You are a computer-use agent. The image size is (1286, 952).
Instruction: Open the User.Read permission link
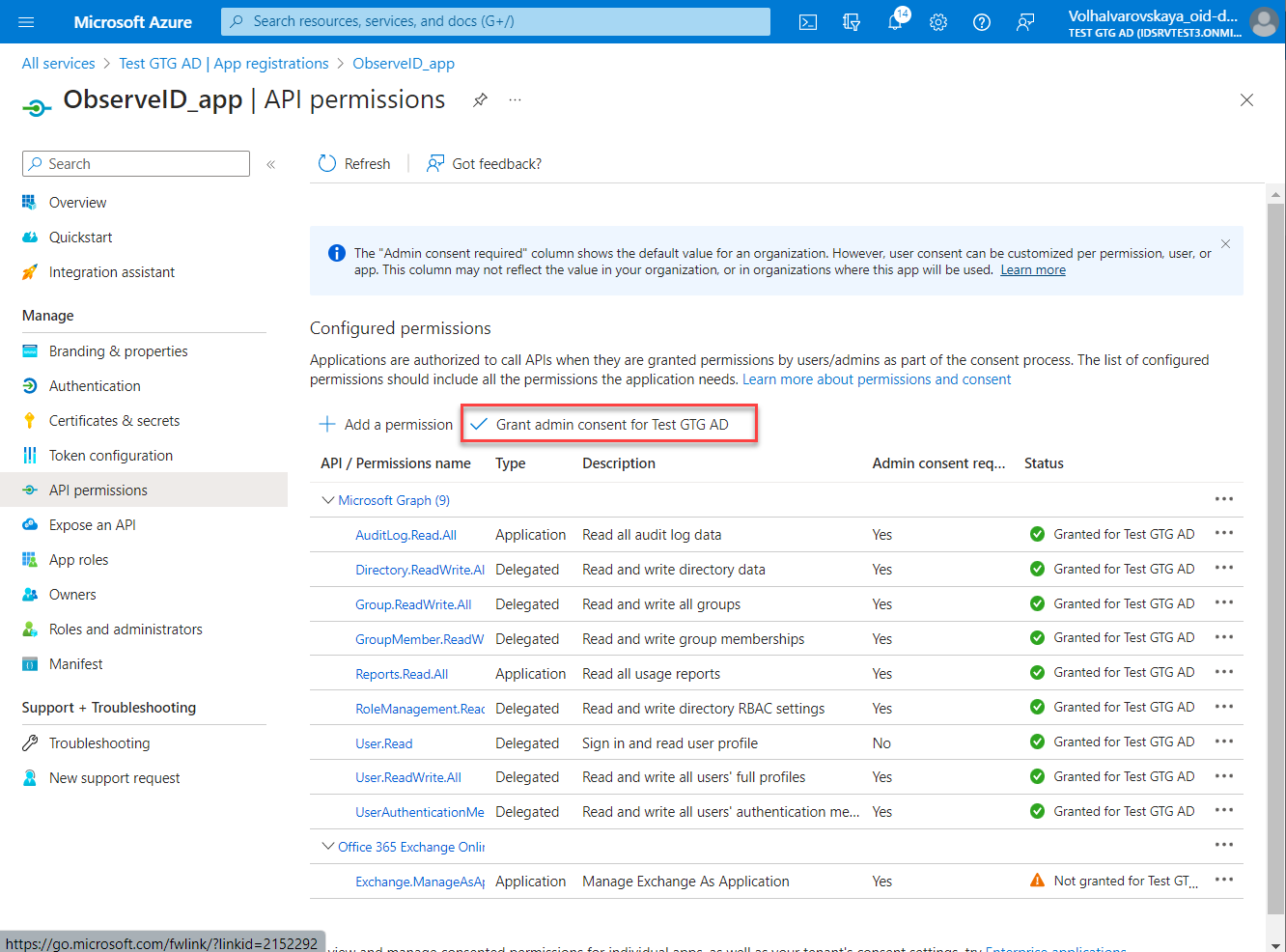pyautogui.click(x=383, y=743)
